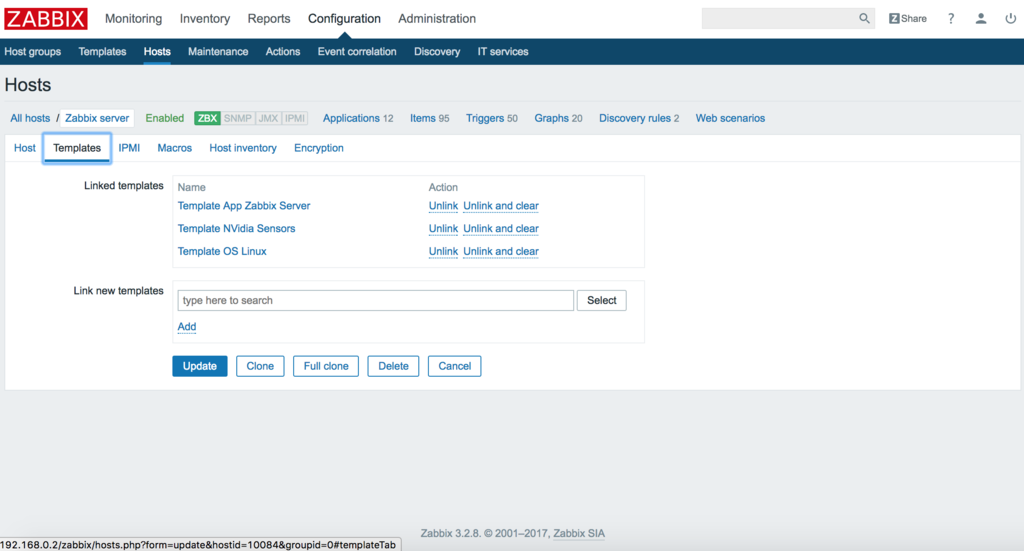1024x551 pixels.
Task: Switch to the Host tab
Action: pyautogui.click(x=25, y=148)
